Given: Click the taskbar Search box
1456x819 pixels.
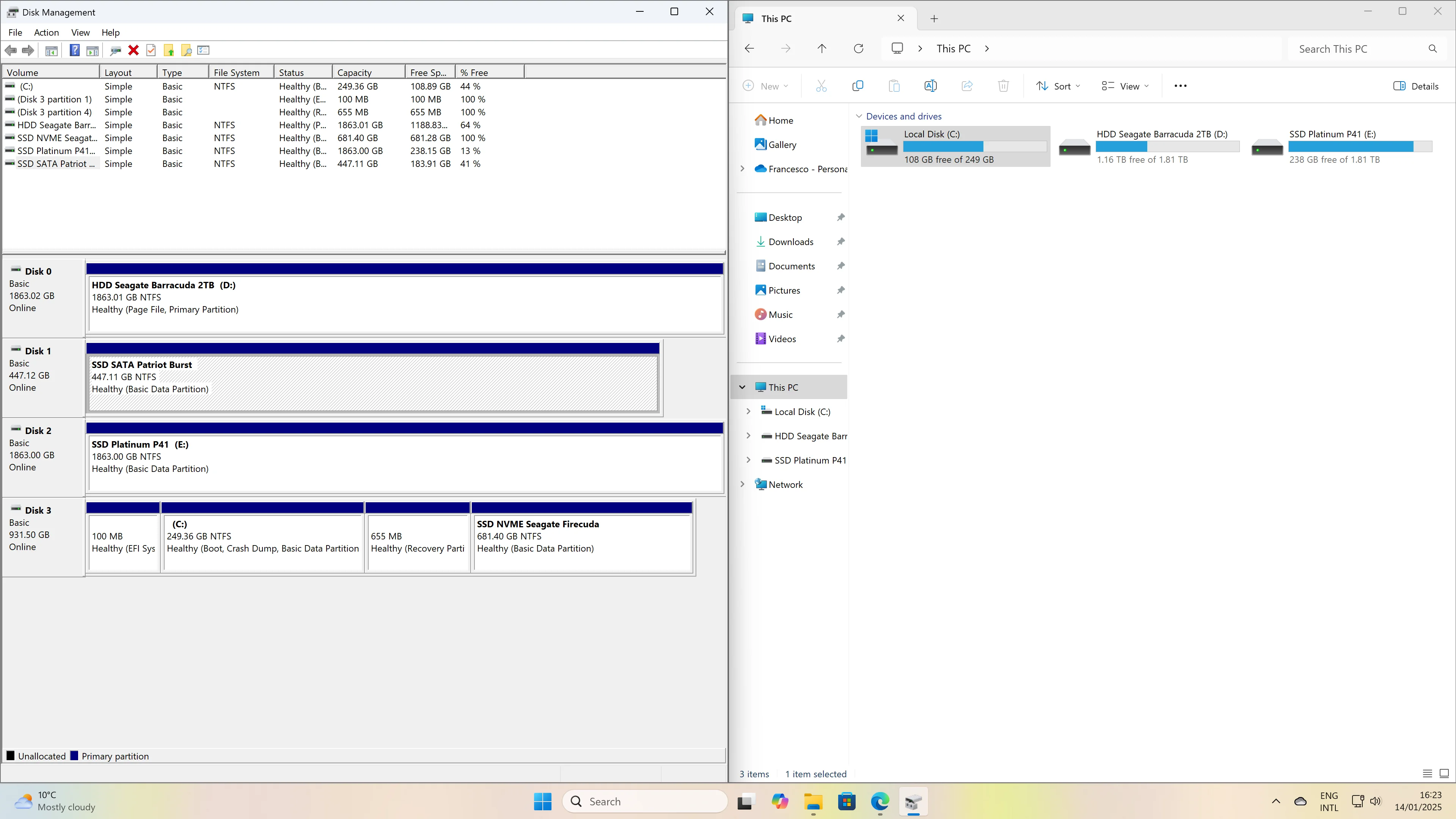Looking at the screenshot, I should coord(644,802).
